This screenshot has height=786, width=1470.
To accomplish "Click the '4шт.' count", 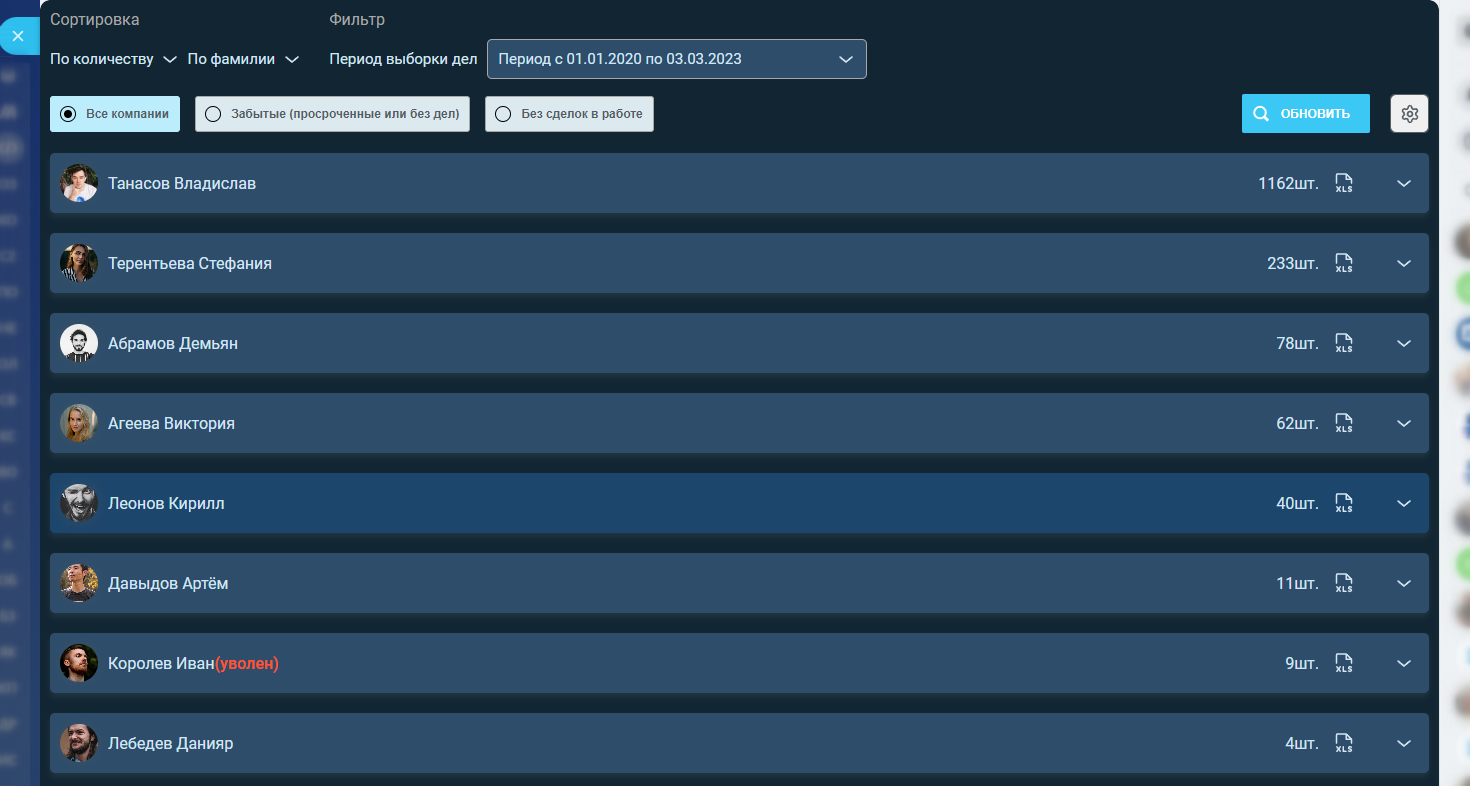I will coord(1302,743).
